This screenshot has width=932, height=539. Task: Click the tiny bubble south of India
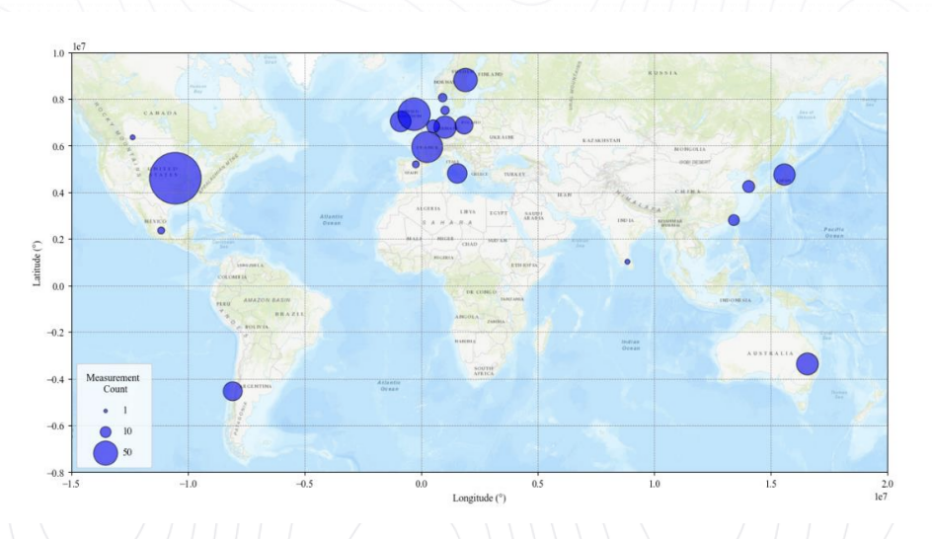pos(627,262)
